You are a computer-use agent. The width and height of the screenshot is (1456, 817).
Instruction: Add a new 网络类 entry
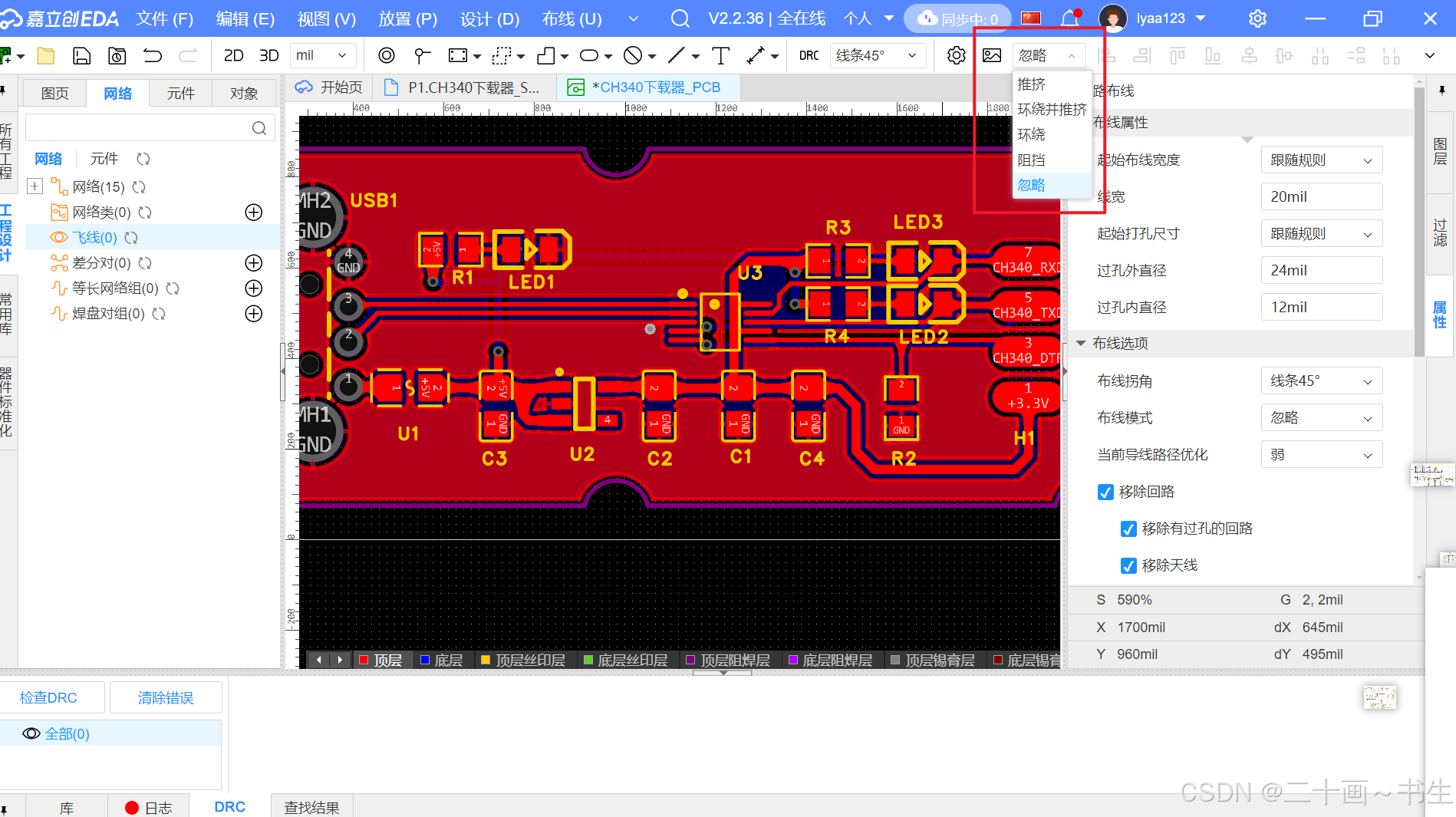click(x=254, y=212)
